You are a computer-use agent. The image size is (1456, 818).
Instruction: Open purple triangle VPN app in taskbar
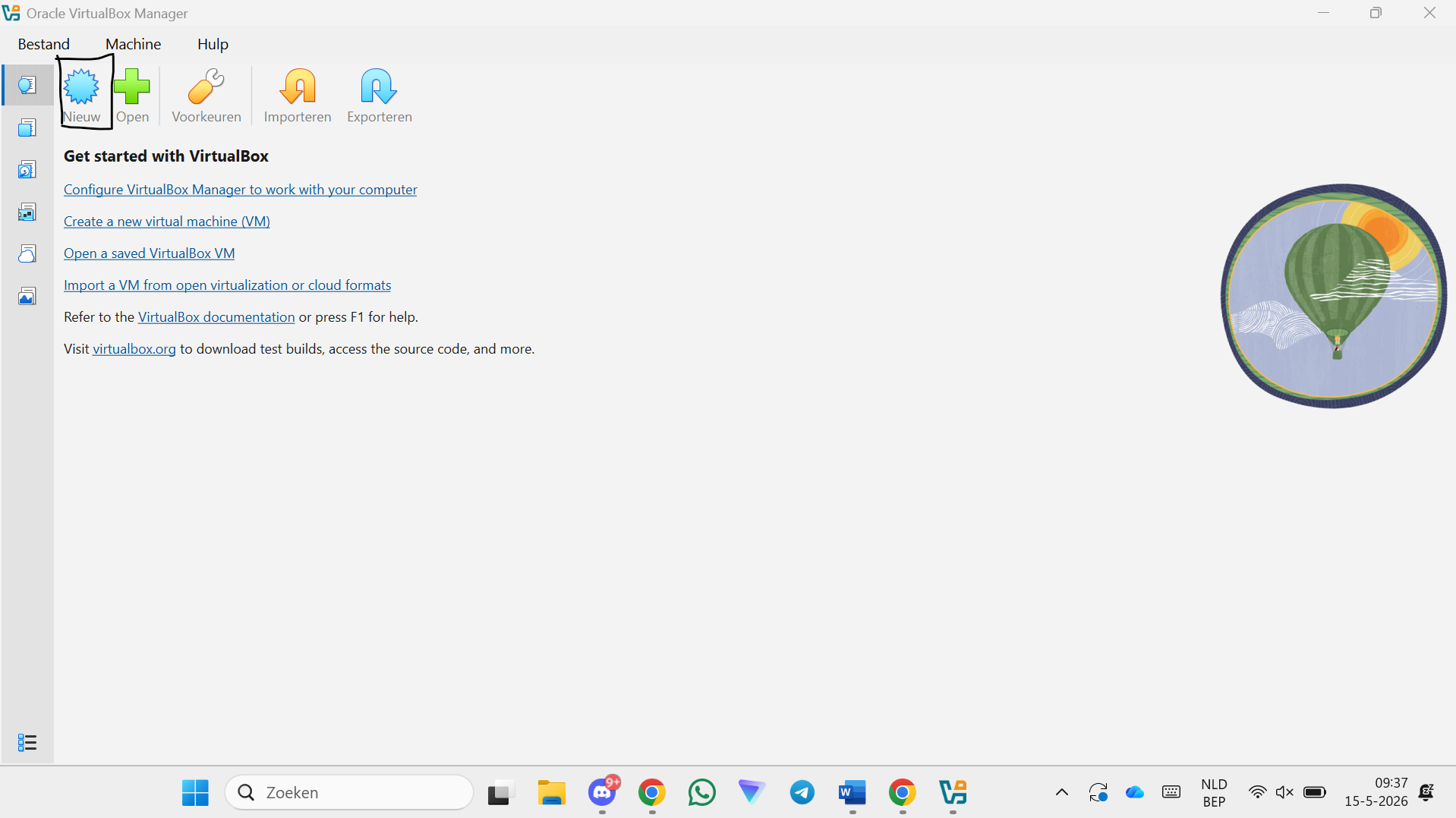(x=752, y=792)
